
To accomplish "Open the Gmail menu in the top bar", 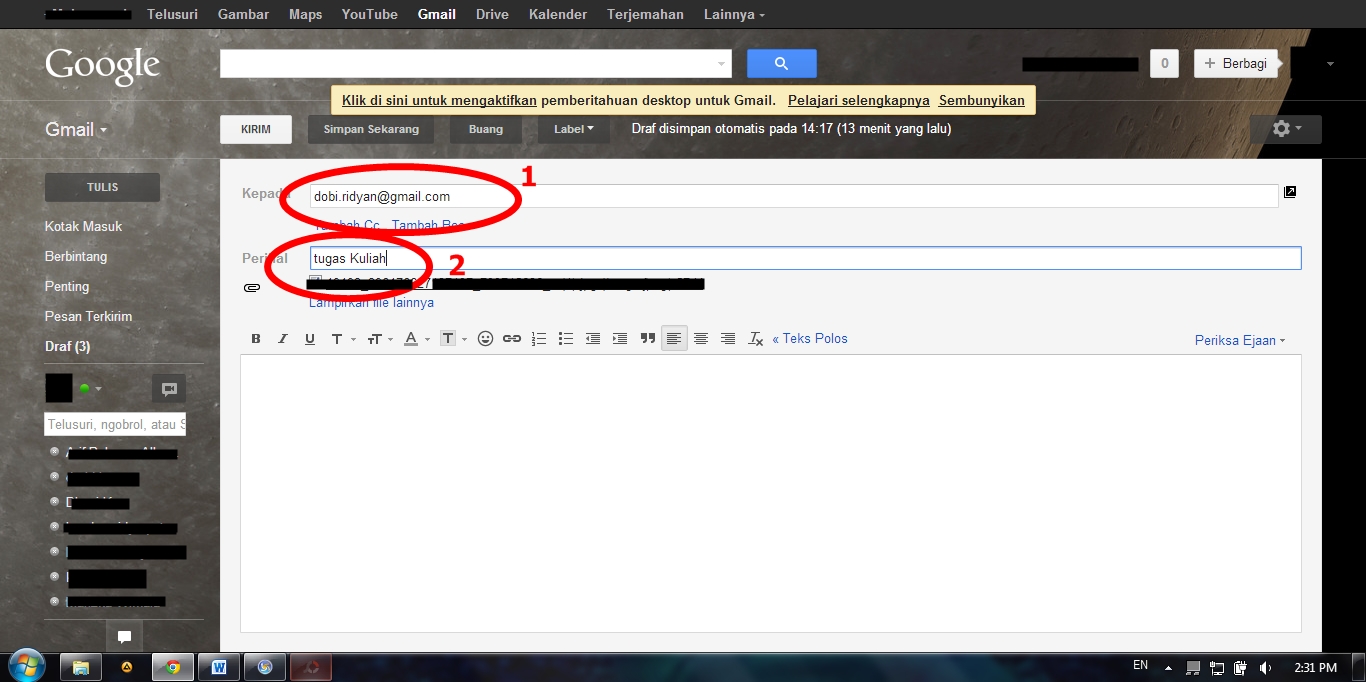I will (436, 14).
